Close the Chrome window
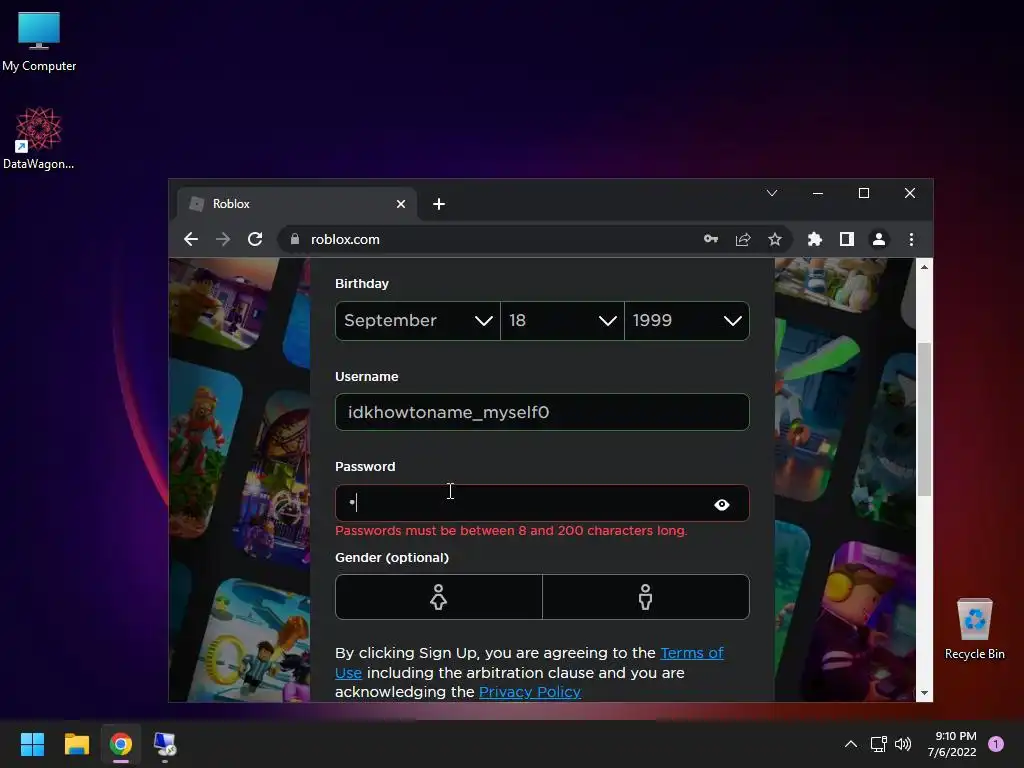This screenshot has height=768, width=1024. coord(910,193)
